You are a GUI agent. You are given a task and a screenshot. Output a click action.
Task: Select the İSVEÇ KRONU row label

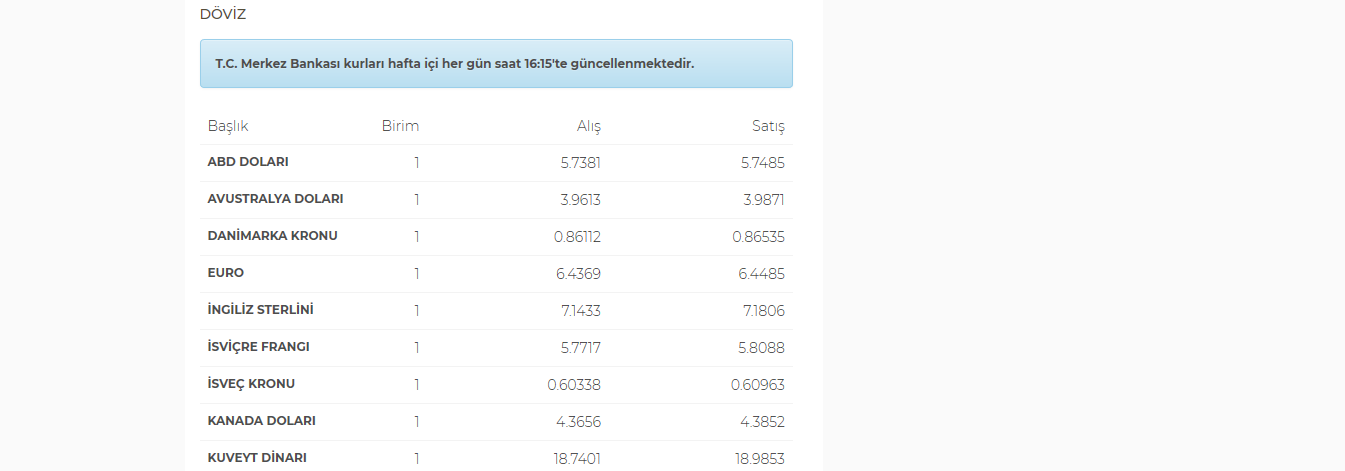coord(251,384)
